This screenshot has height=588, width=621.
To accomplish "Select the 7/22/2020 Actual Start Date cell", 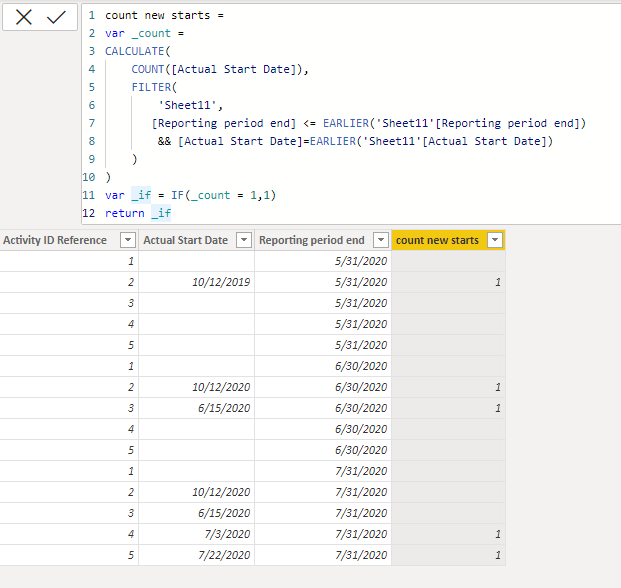I will click(x=196, y=555).
